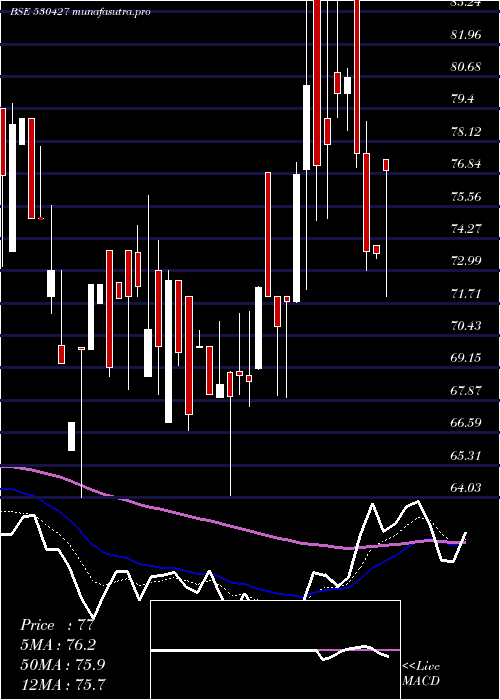The image size is (500, 700).
Task: Select the 76.84 price axis label
Action: [x=466, y=164]
